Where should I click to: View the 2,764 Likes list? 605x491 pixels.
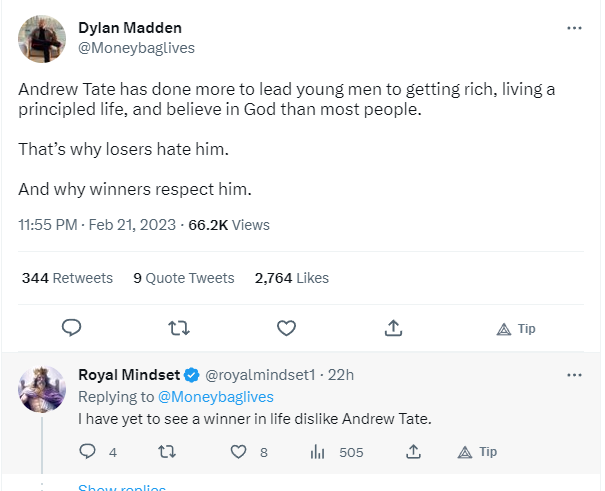[x=292, y=278]
